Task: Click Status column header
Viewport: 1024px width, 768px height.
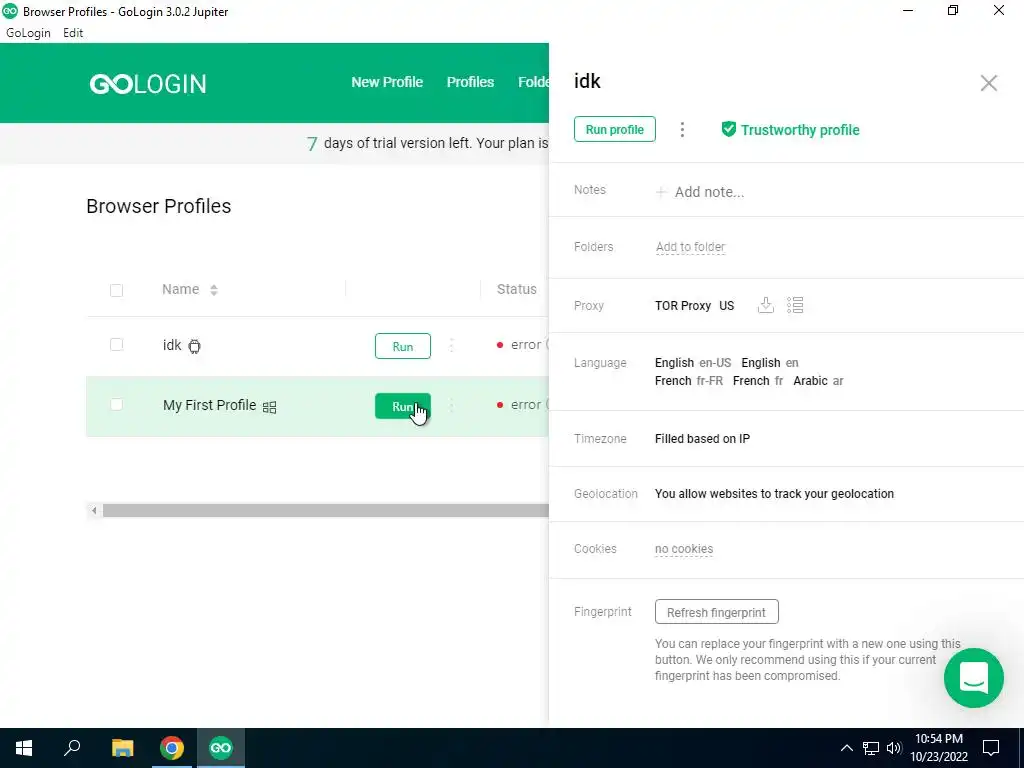Action: (517, 289)
